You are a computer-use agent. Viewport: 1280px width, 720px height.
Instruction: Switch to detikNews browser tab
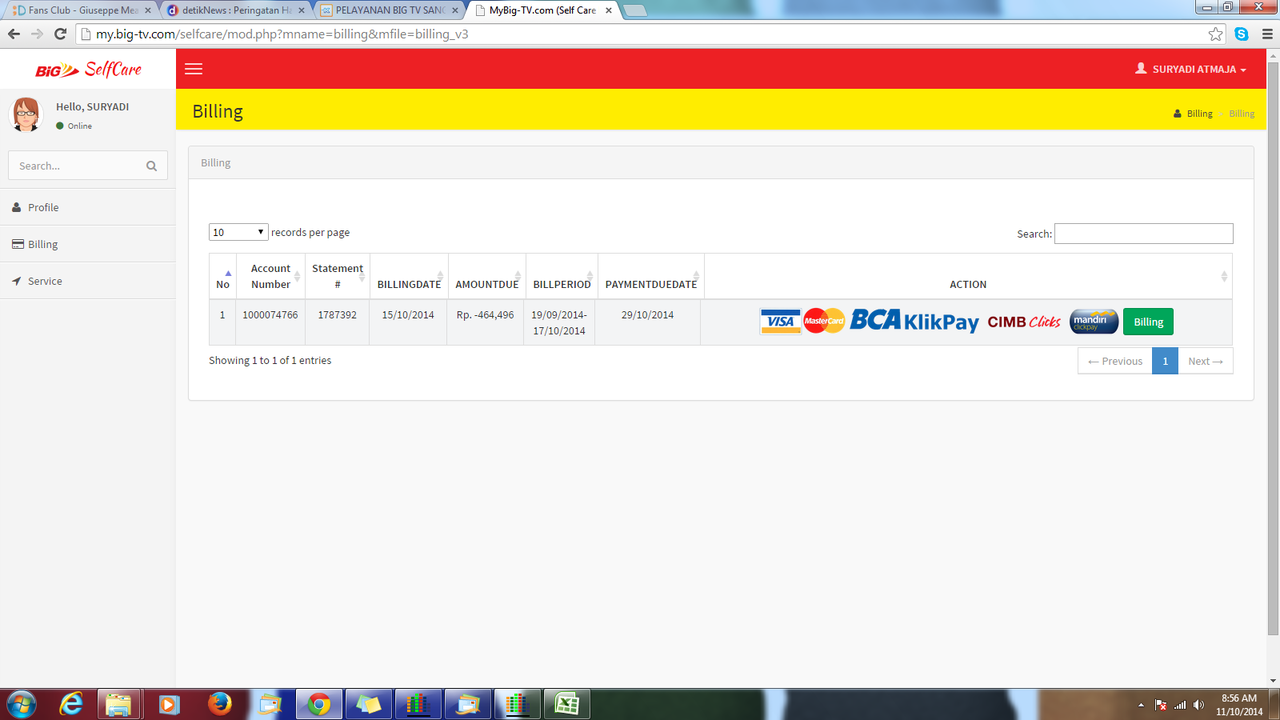236,9
